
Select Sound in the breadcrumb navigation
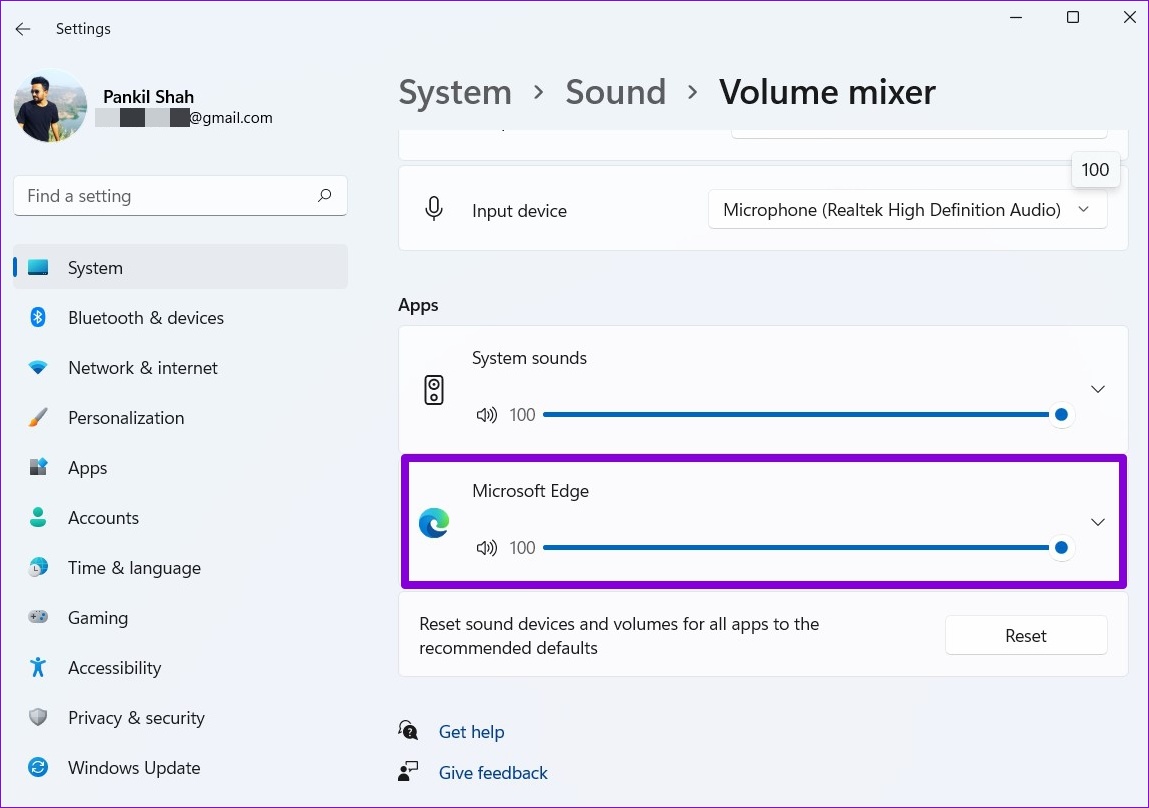(x=615, y=91)
